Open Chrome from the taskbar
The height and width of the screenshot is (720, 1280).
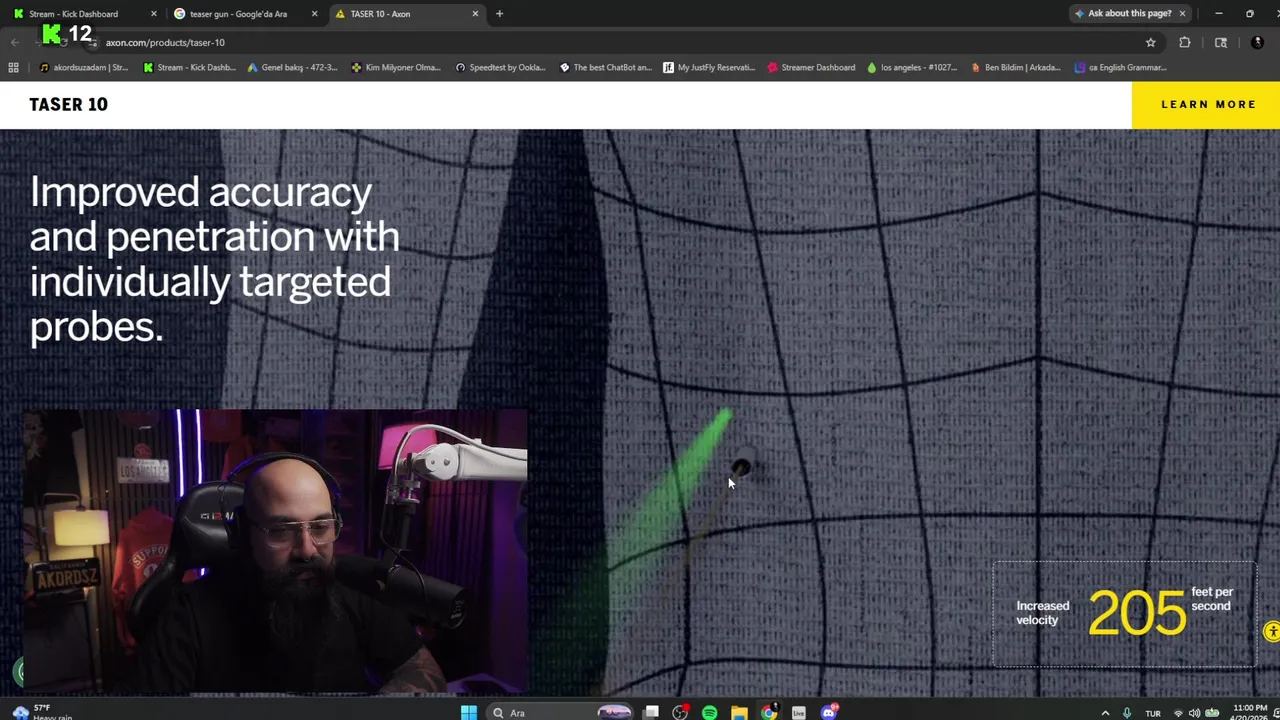point(768,712)
